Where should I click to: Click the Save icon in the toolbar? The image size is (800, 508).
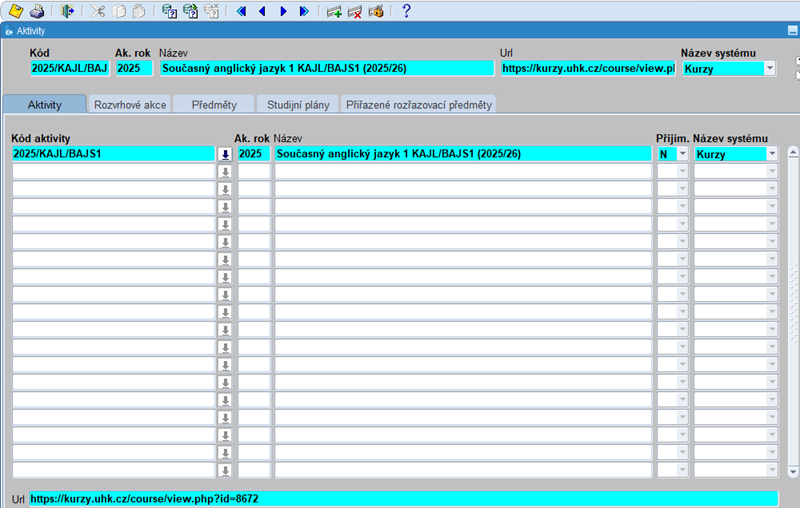pyautogui.click(x=15, y=11)
